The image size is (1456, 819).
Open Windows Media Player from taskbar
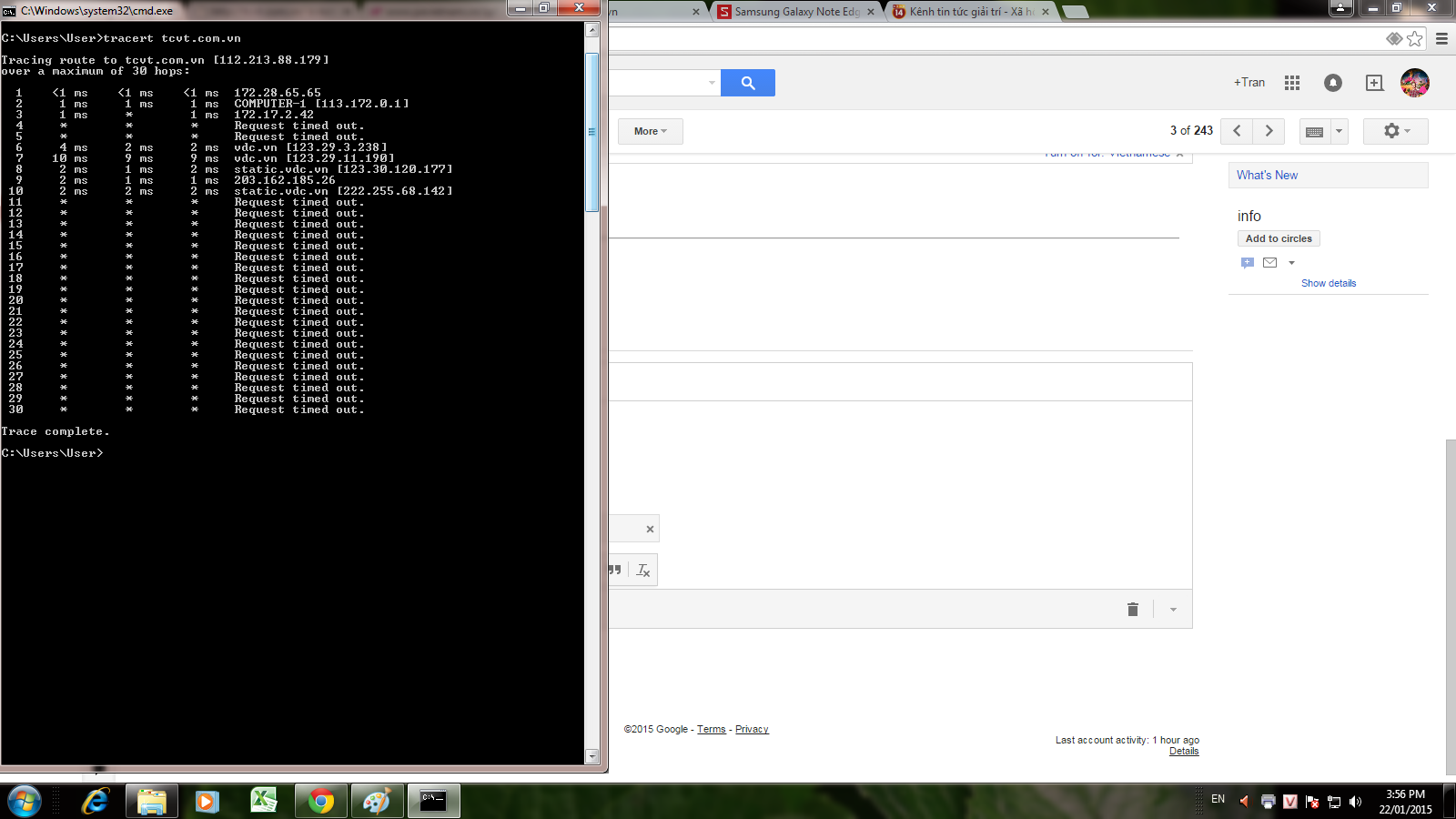207,801
